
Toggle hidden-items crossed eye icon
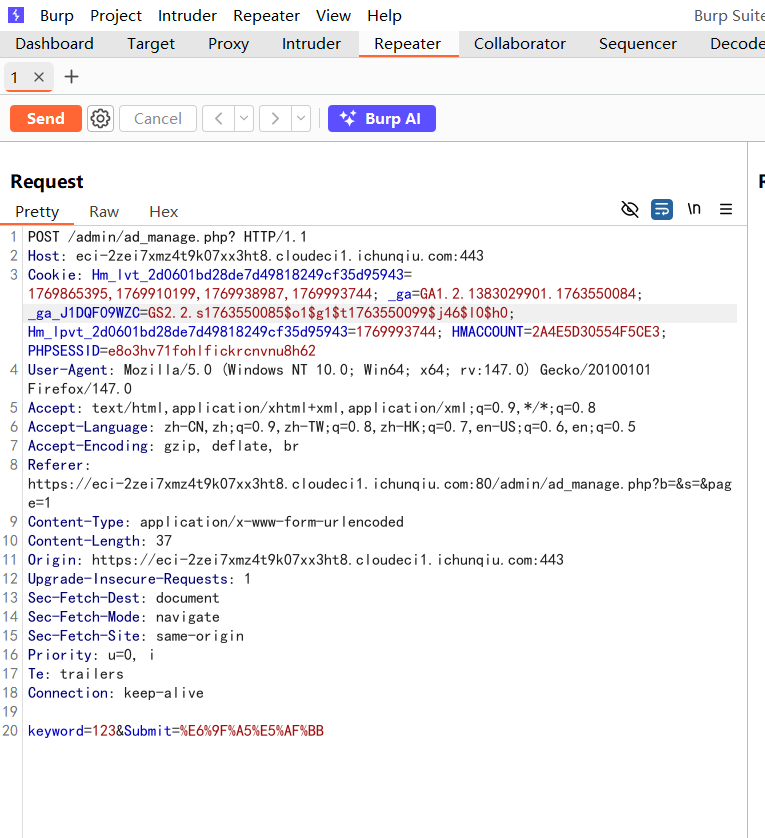(x=630, y=209)
